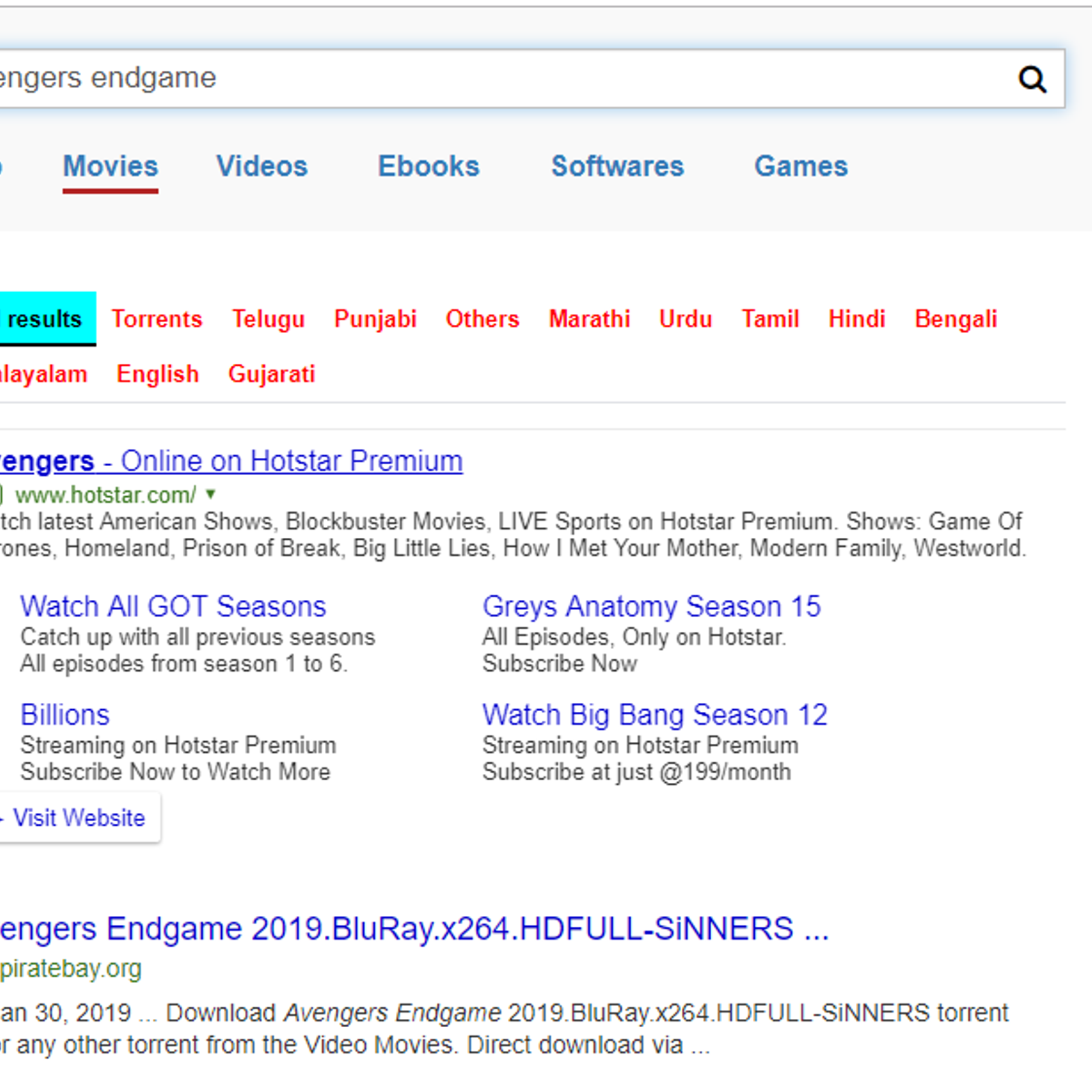The image size is (1092, 1092).
Task: Click the piratebay.org URL text
Action: [70, 968]
